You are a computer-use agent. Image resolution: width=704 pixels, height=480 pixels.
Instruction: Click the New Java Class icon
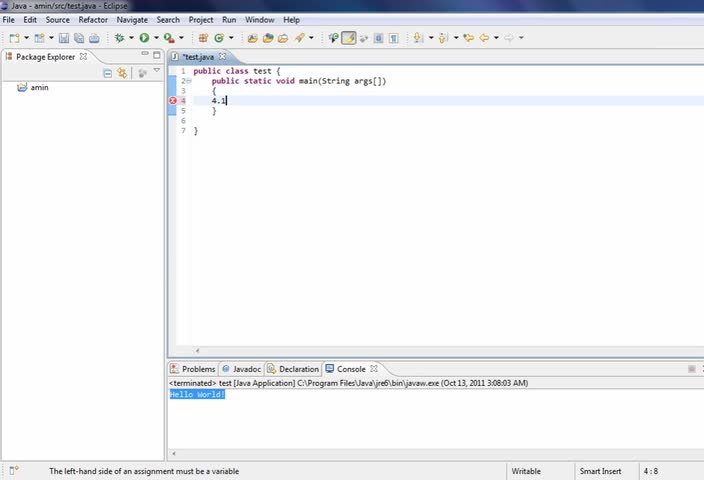[x=219, y=38]
